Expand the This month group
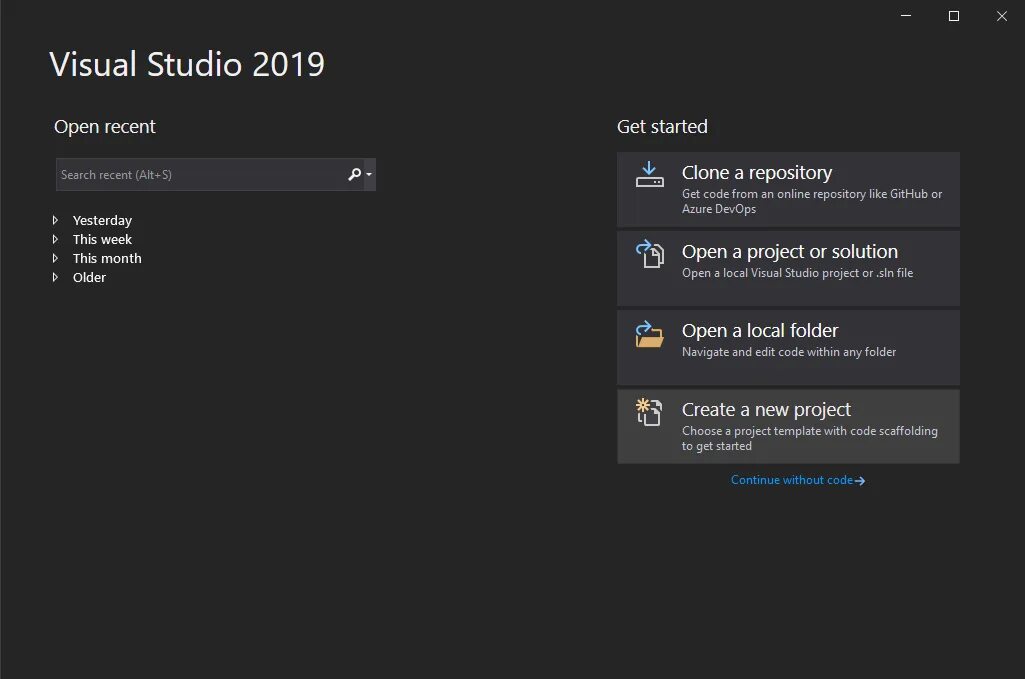 coord(56,258)
